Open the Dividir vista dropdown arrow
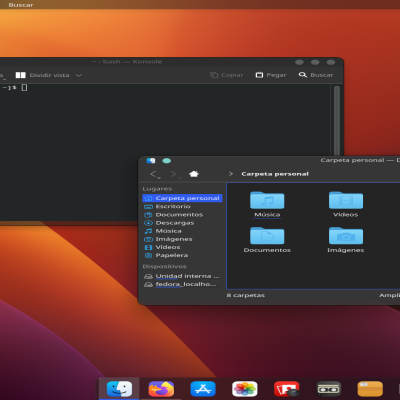 point(79,75)
